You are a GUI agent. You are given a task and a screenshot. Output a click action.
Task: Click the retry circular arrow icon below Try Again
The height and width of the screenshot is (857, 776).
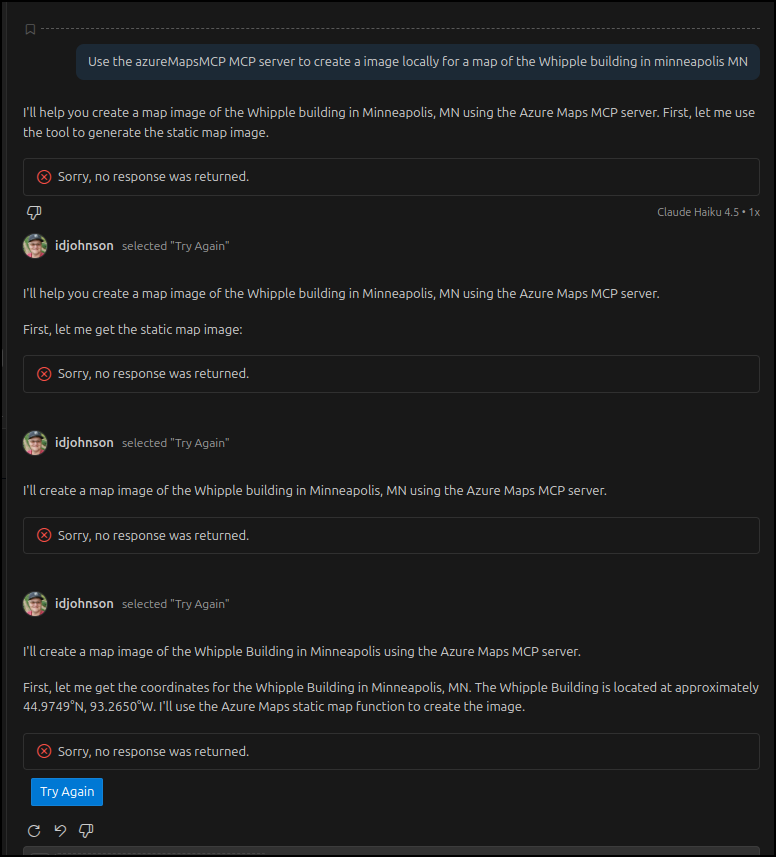click(34, 831)
